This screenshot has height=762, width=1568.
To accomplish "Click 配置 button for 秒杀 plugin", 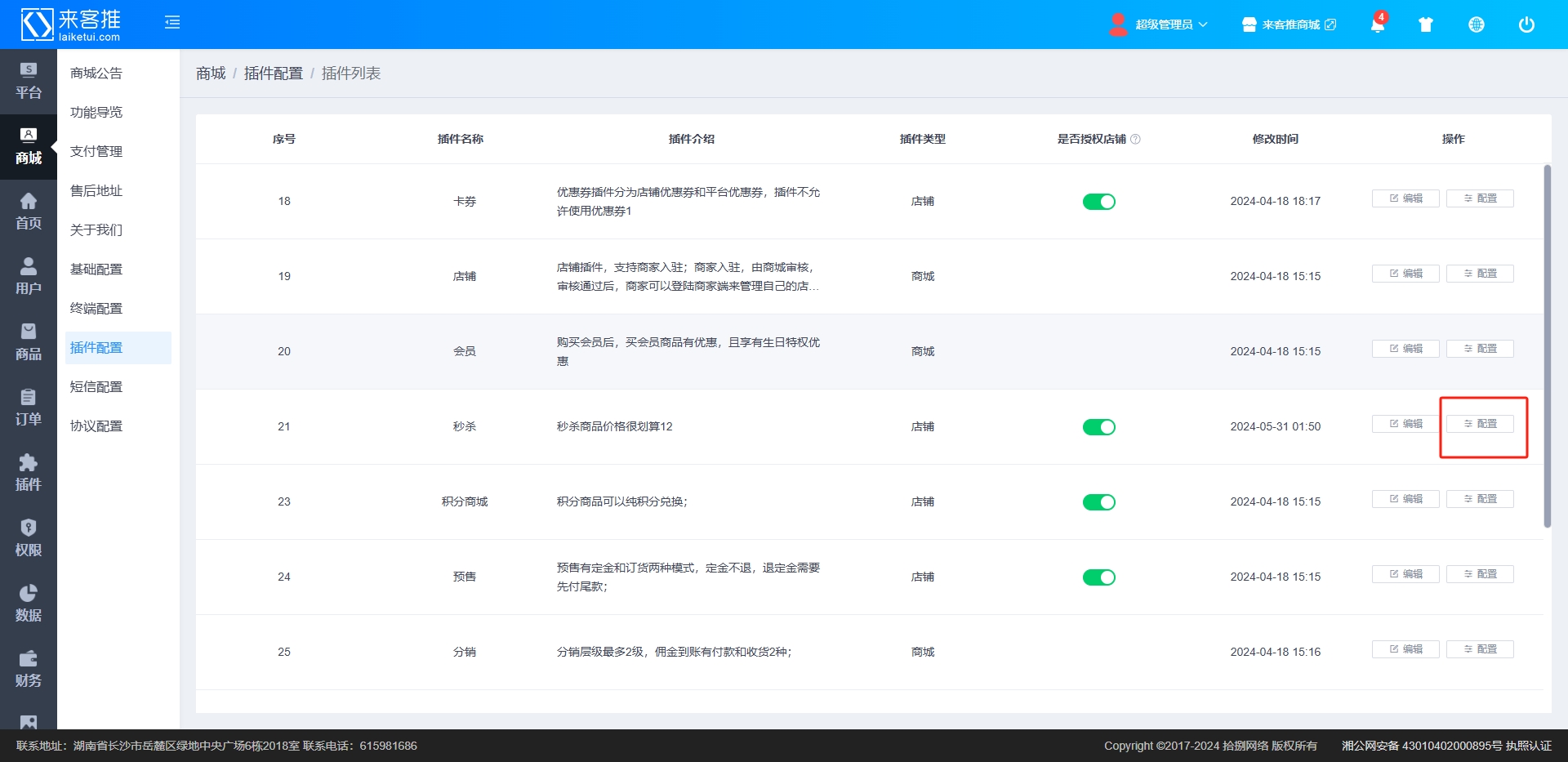I will pyautogui.click(x=1480, y=424).
